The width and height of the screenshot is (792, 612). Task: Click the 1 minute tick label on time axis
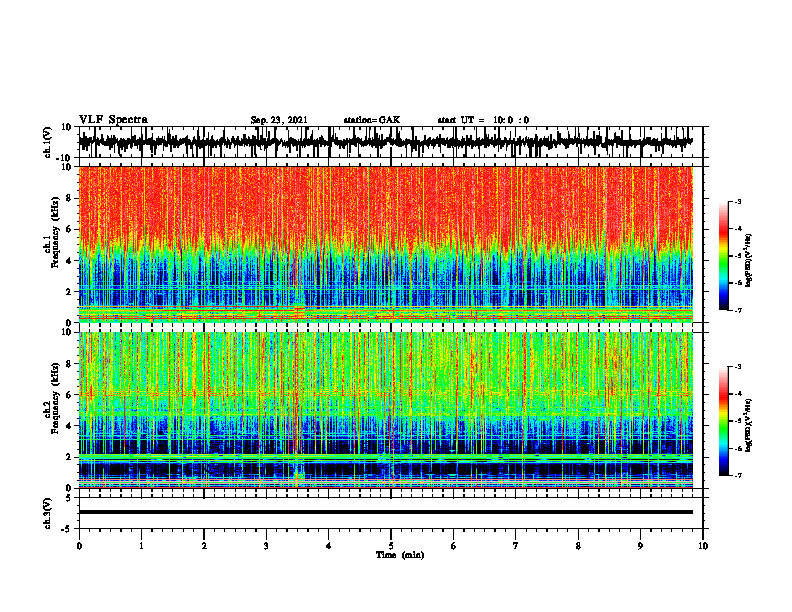(x=141, y=546)
